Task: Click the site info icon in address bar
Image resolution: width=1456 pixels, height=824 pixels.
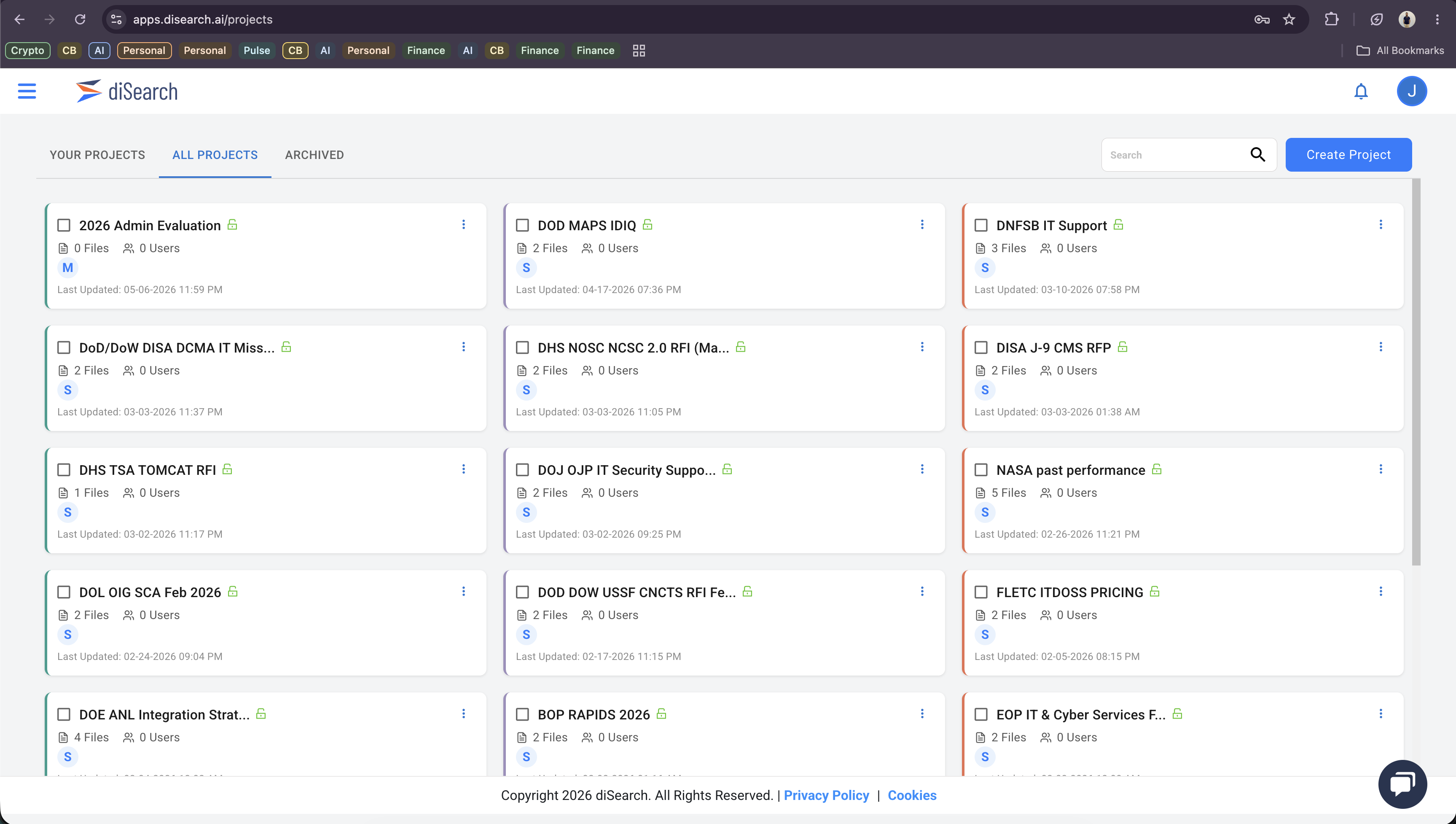Action: 116,19
